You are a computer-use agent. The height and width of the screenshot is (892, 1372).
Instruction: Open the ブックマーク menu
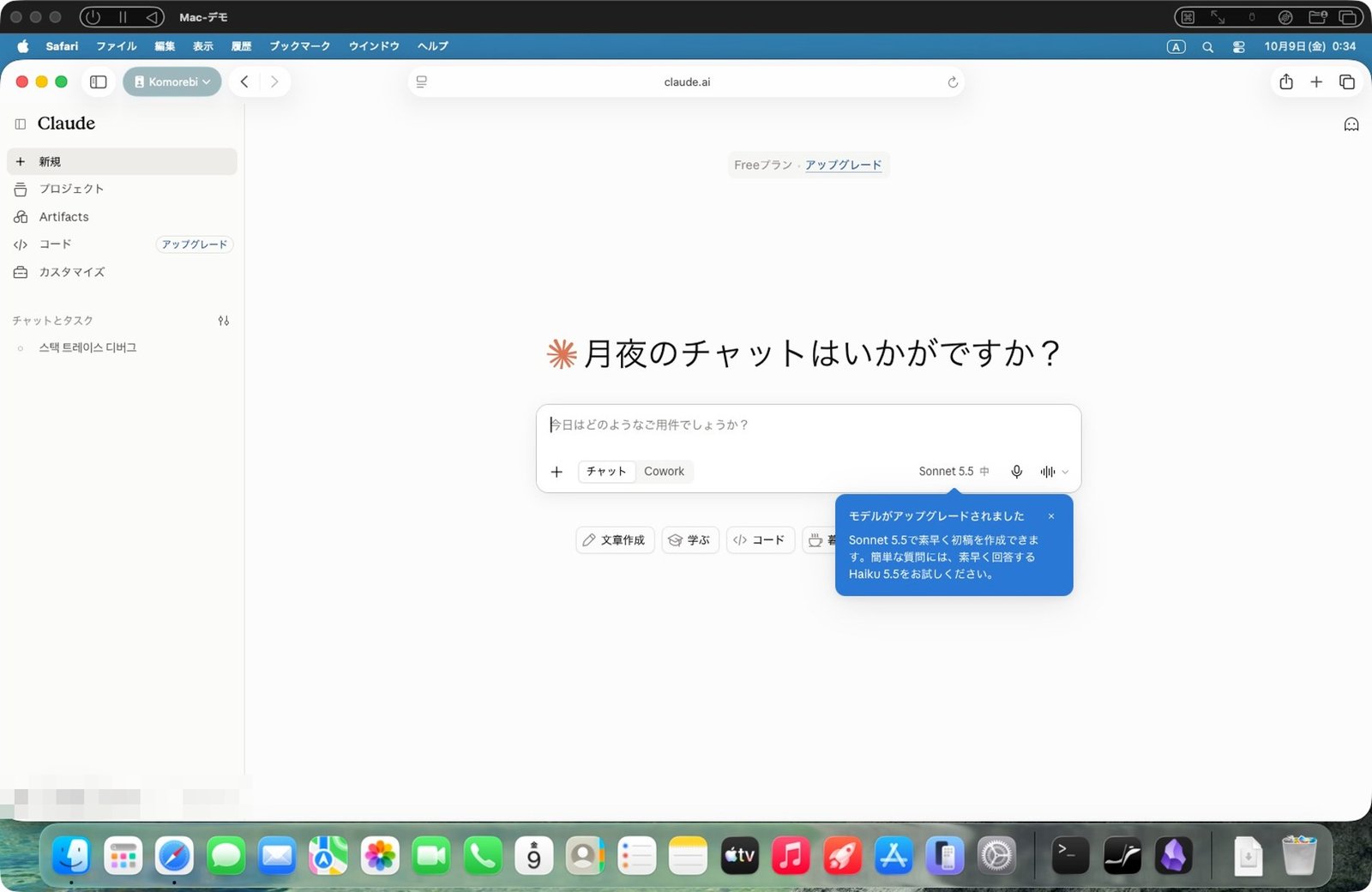tap(300, 46)
